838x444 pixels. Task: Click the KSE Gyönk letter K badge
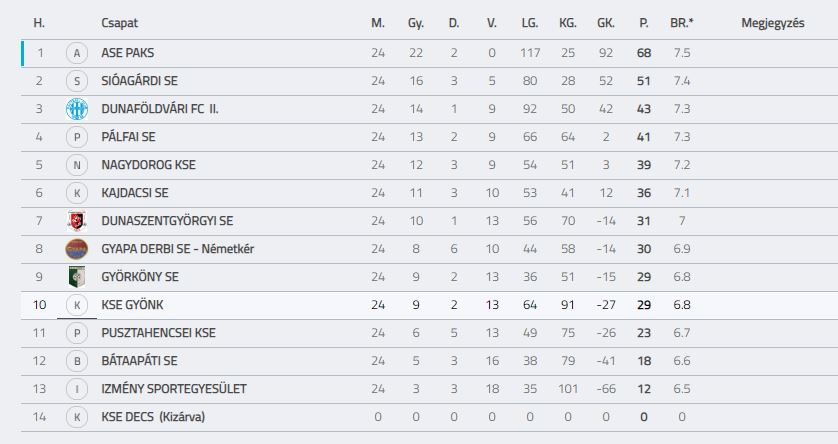click(77, 305)
